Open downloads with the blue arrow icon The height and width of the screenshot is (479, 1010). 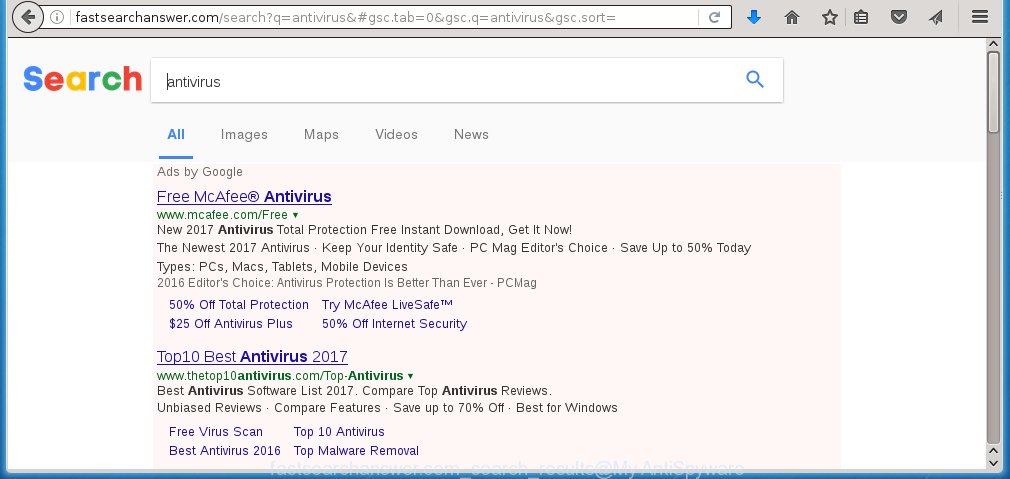click(754, 17)
